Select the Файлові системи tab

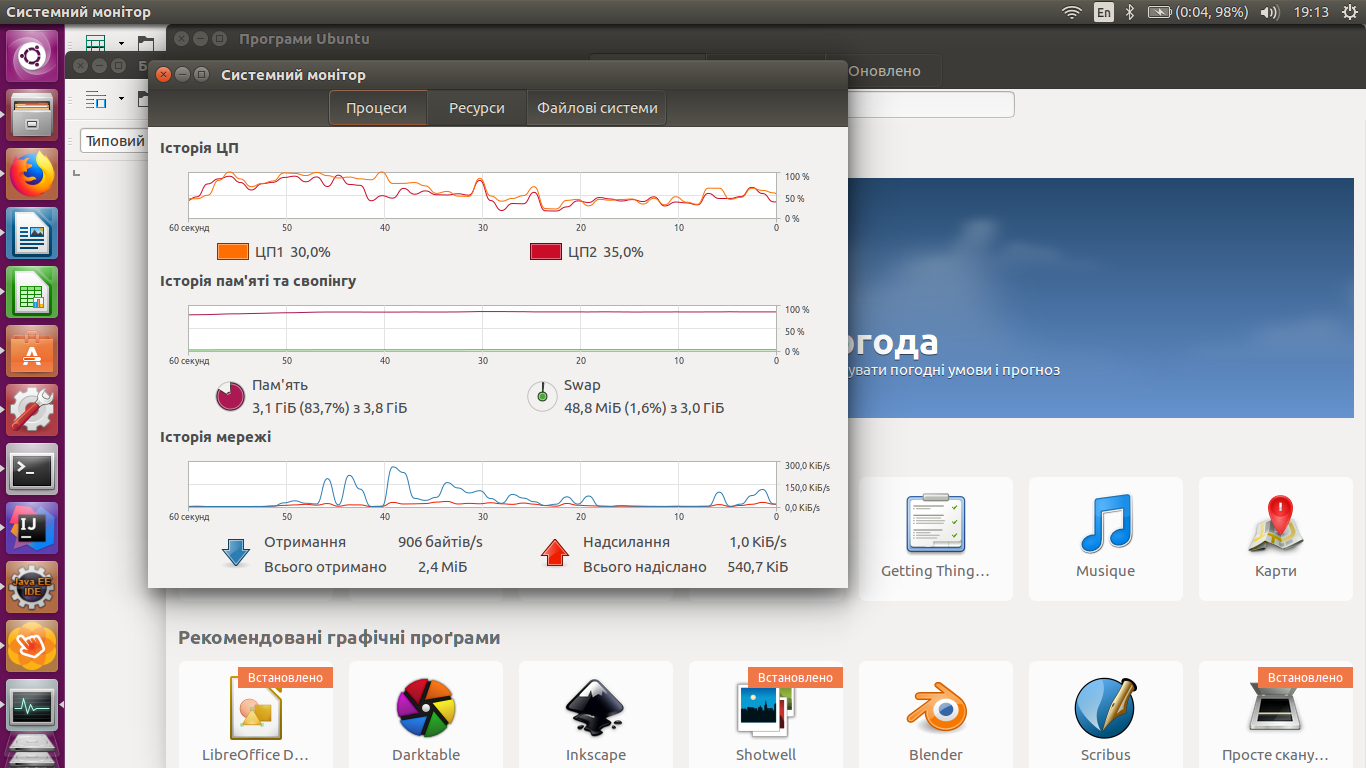597,108
